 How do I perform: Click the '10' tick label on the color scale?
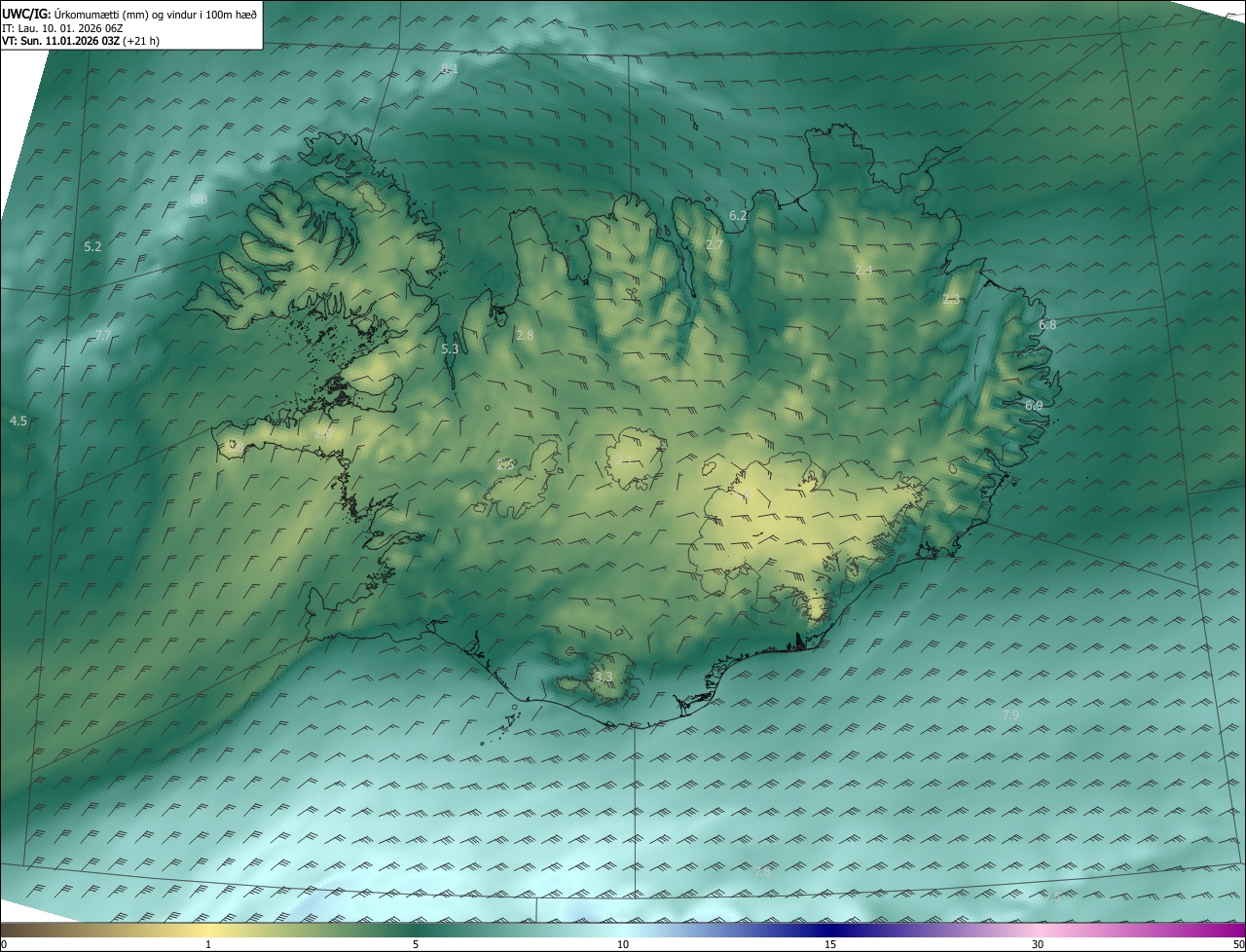(x=623, y=945)
